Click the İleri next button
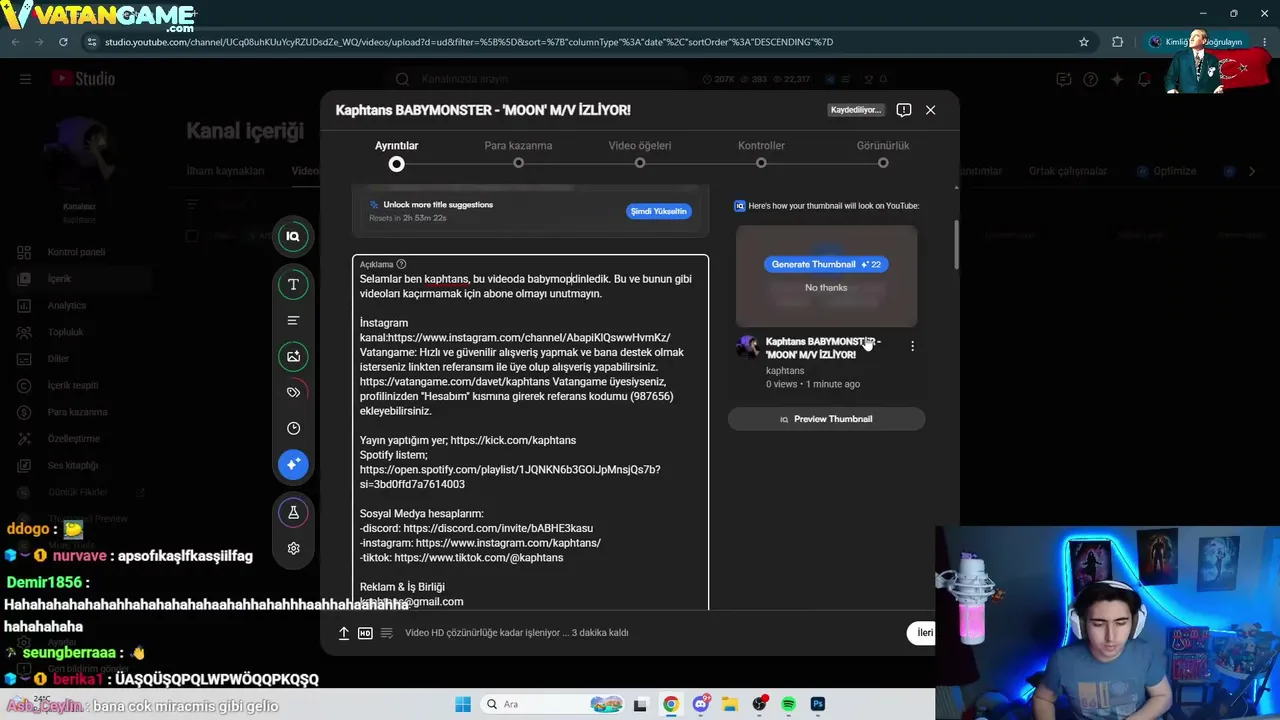 click(x=922, y=633)
